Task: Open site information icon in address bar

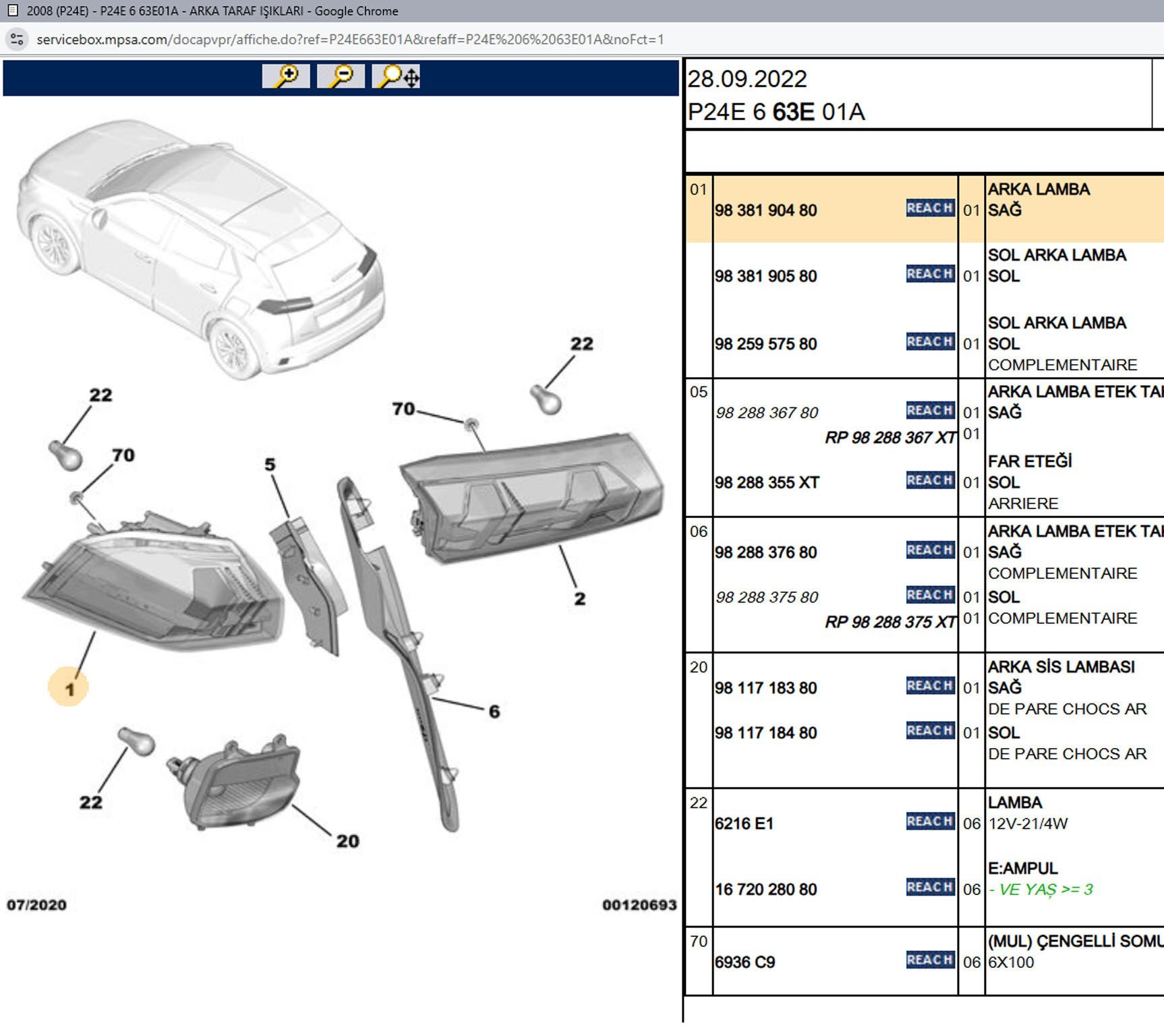Action: click(x=18, y=40)
